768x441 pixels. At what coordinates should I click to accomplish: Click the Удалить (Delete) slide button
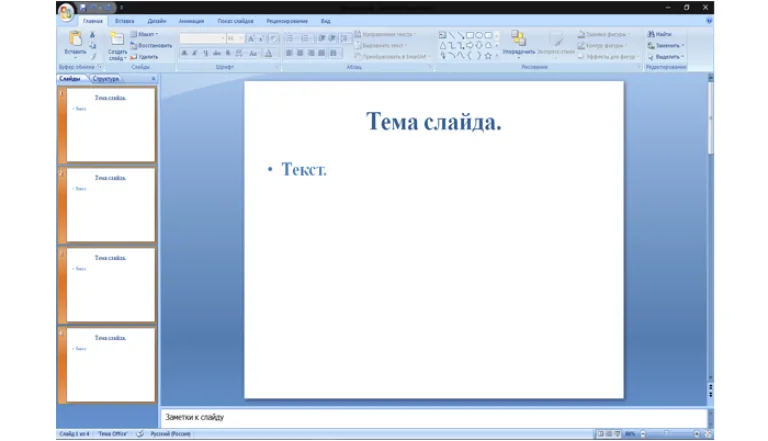click(x=144, y=57)
